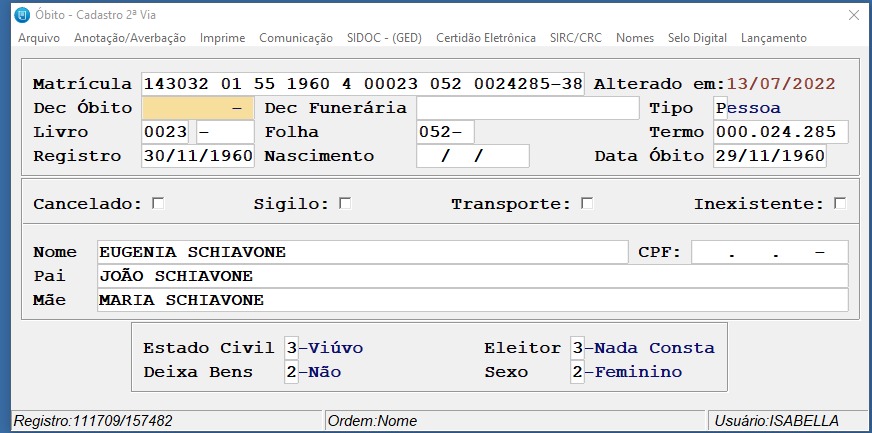872x433 pixels.
Task: Click the Óbito application icon in title bar
Action: tap(22, 16)
